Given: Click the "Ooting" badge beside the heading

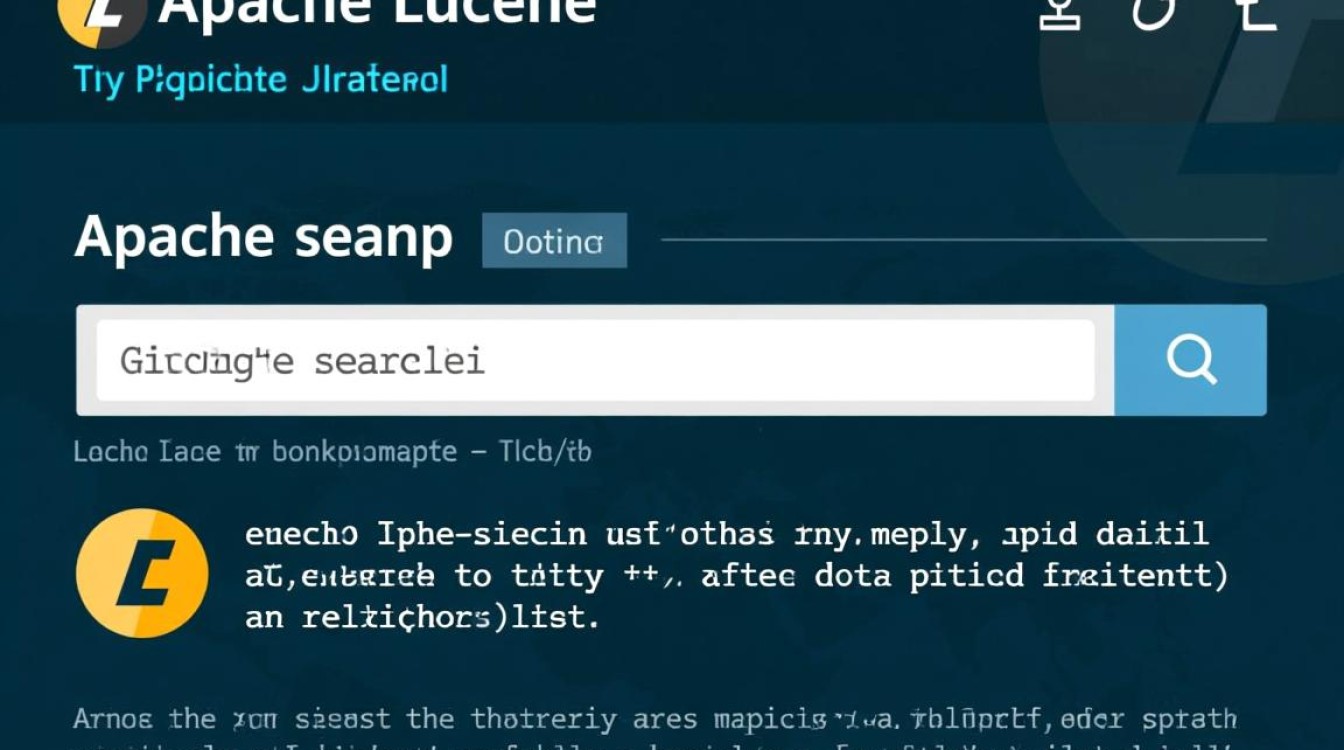Looking at the screenshot, I should pyautogui.click(x=554, y=241).
